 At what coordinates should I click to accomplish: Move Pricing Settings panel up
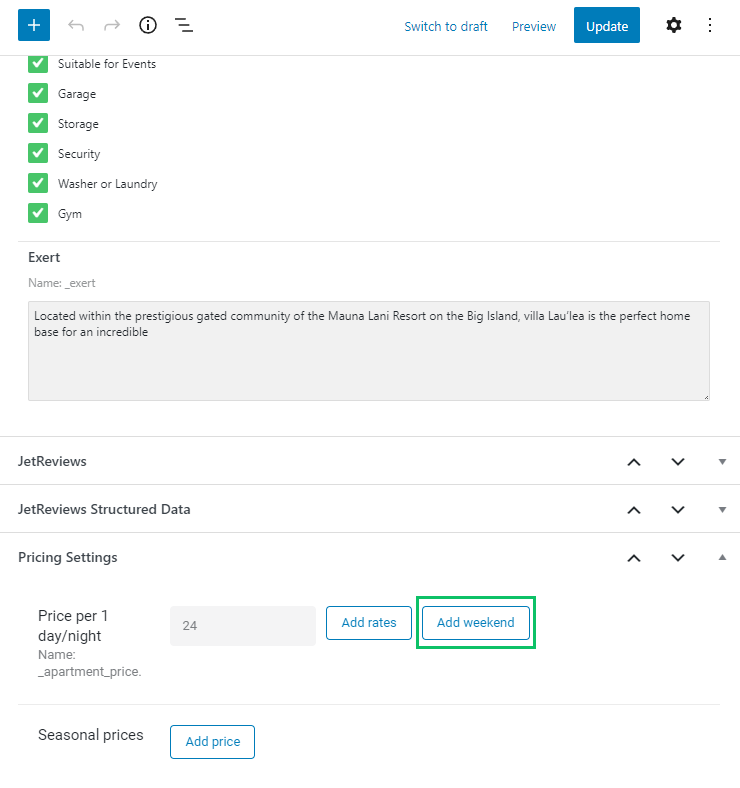tap(634, 558)
